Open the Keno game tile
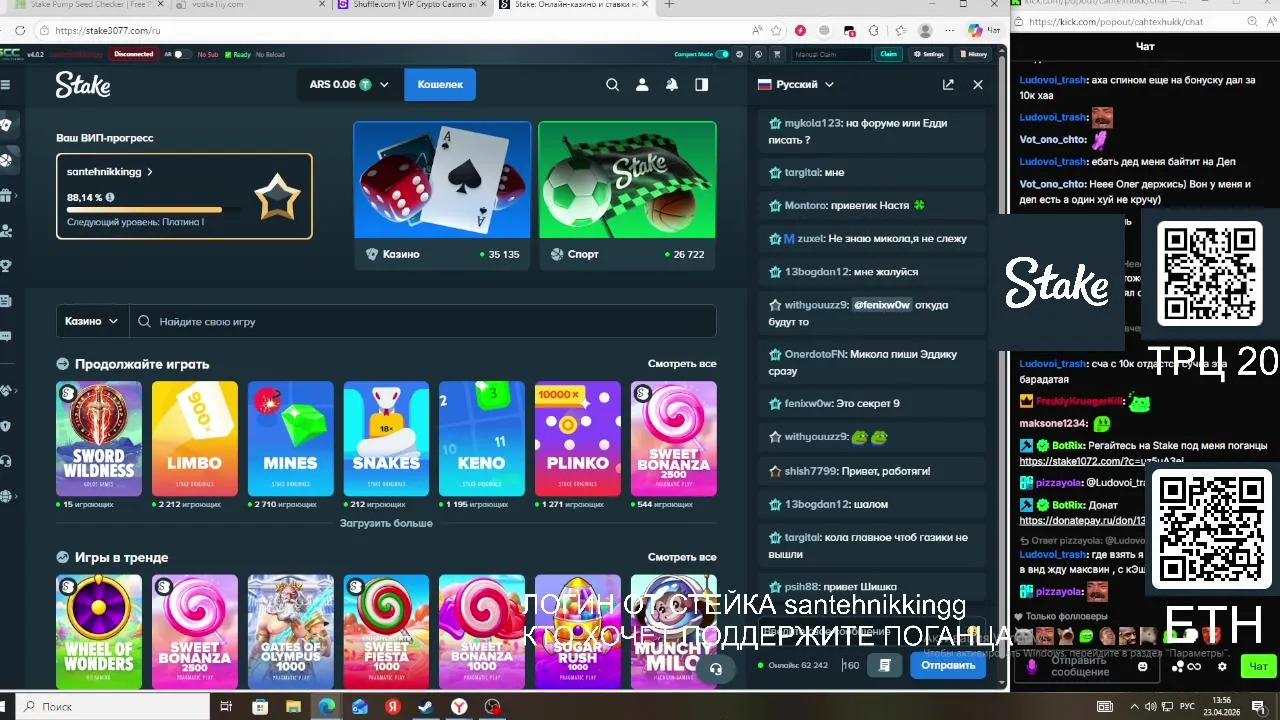Screen dimensions: 1280x720 482,439
